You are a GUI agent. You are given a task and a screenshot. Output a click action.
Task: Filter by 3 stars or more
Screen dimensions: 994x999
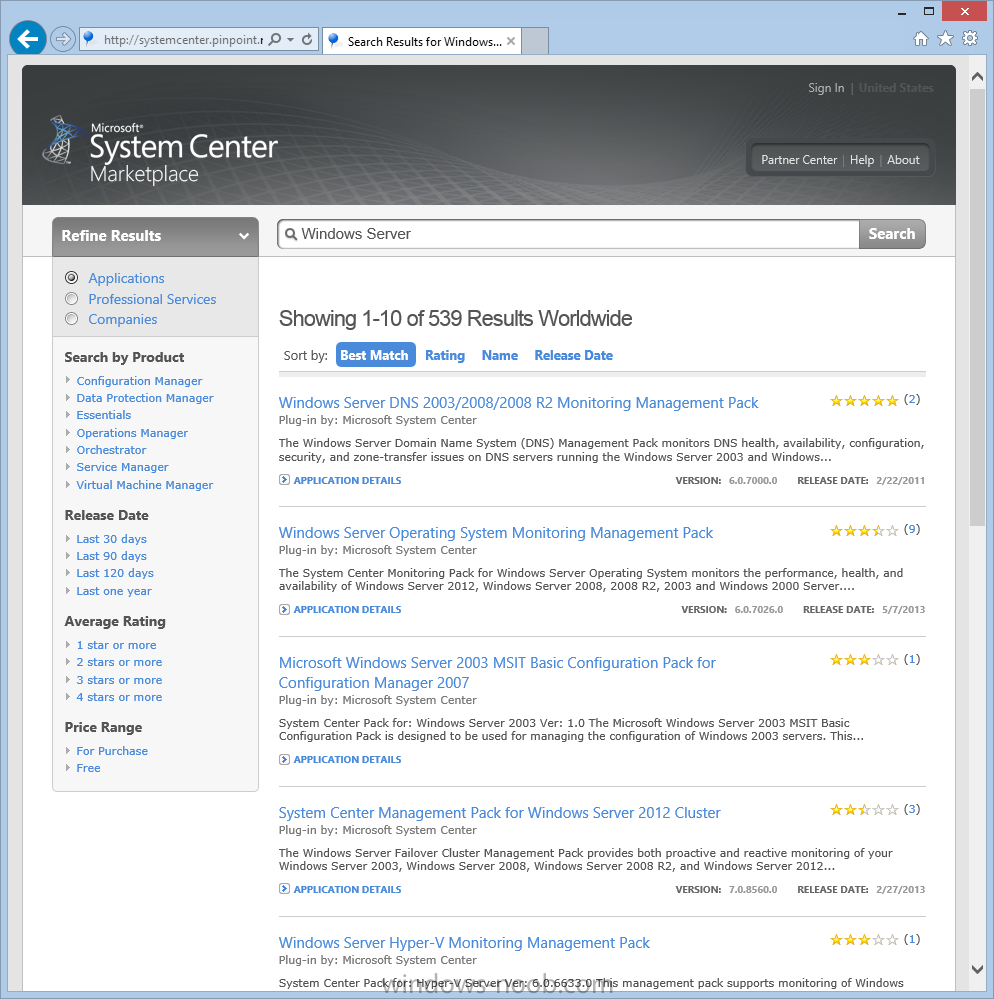coord(119,680)
